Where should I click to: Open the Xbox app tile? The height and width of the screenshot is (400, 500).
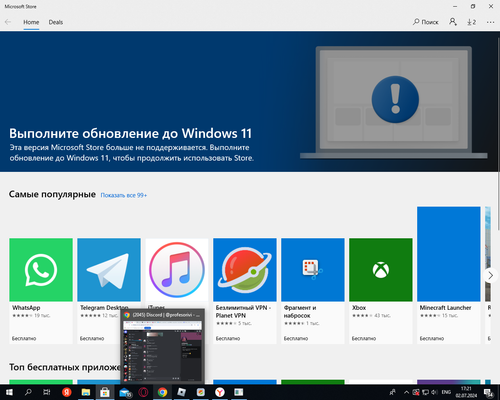pyautogui.click(x=381, y=291)
